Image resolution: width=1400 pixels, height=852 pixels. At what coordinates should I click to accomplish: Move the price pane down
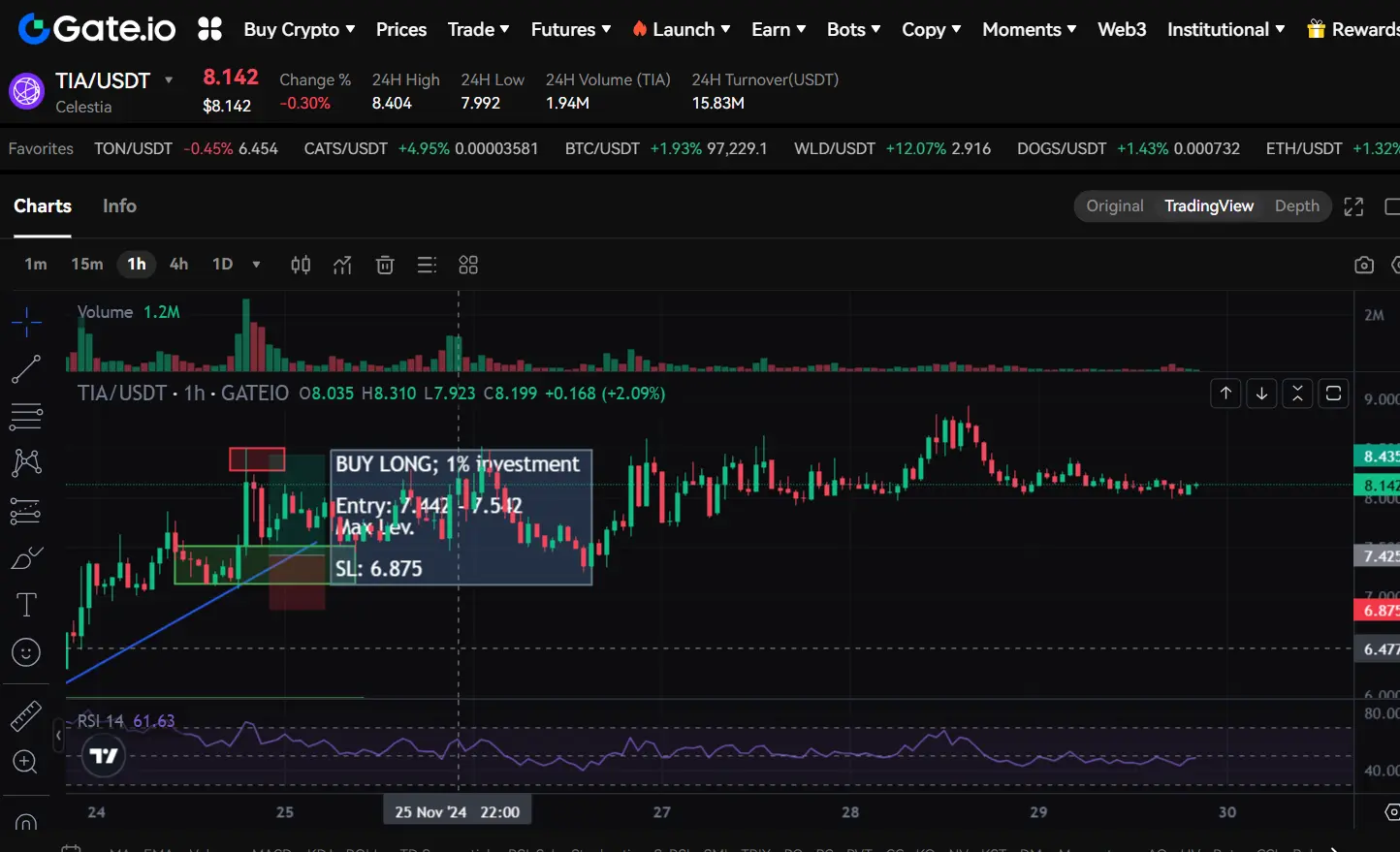1261,393
